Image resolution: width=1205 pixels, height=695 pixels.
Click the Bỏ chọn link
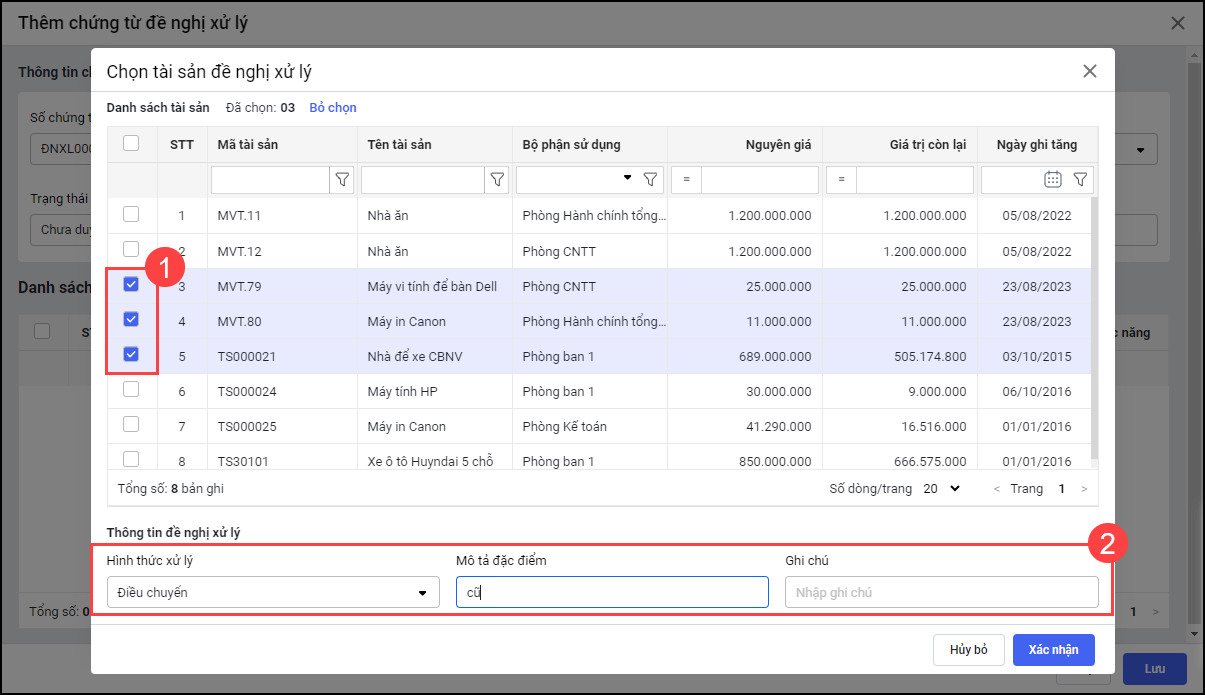click(332, 108)
